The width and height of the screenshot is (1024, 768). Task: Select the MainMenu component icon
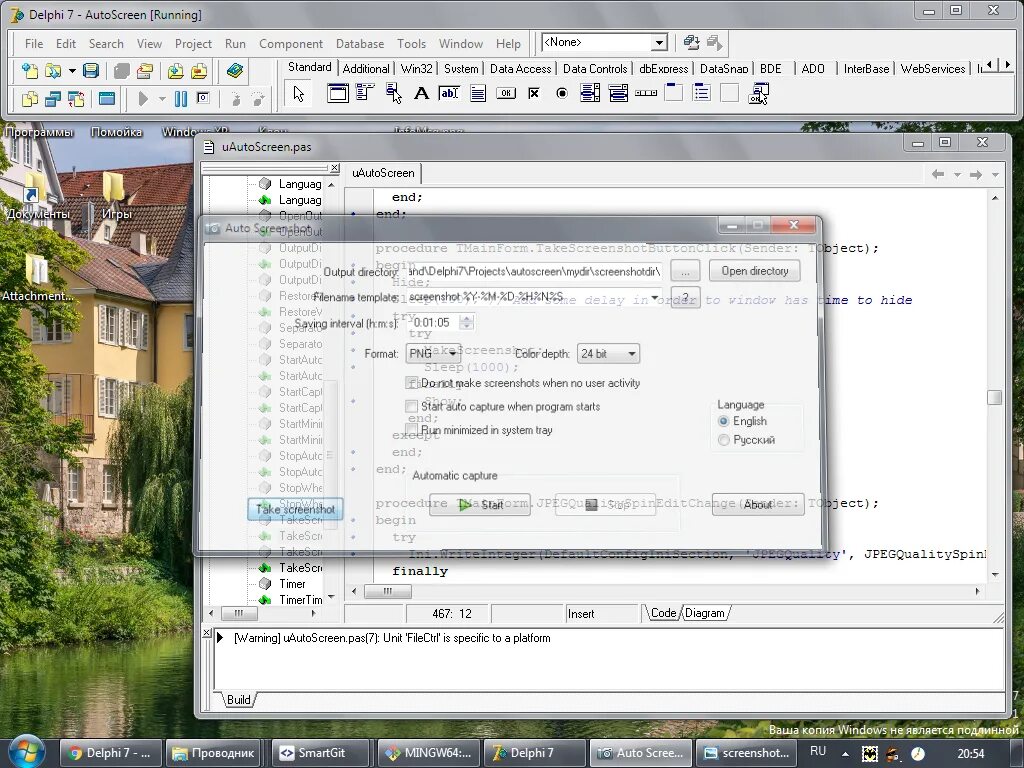click(x=365, y=93)
